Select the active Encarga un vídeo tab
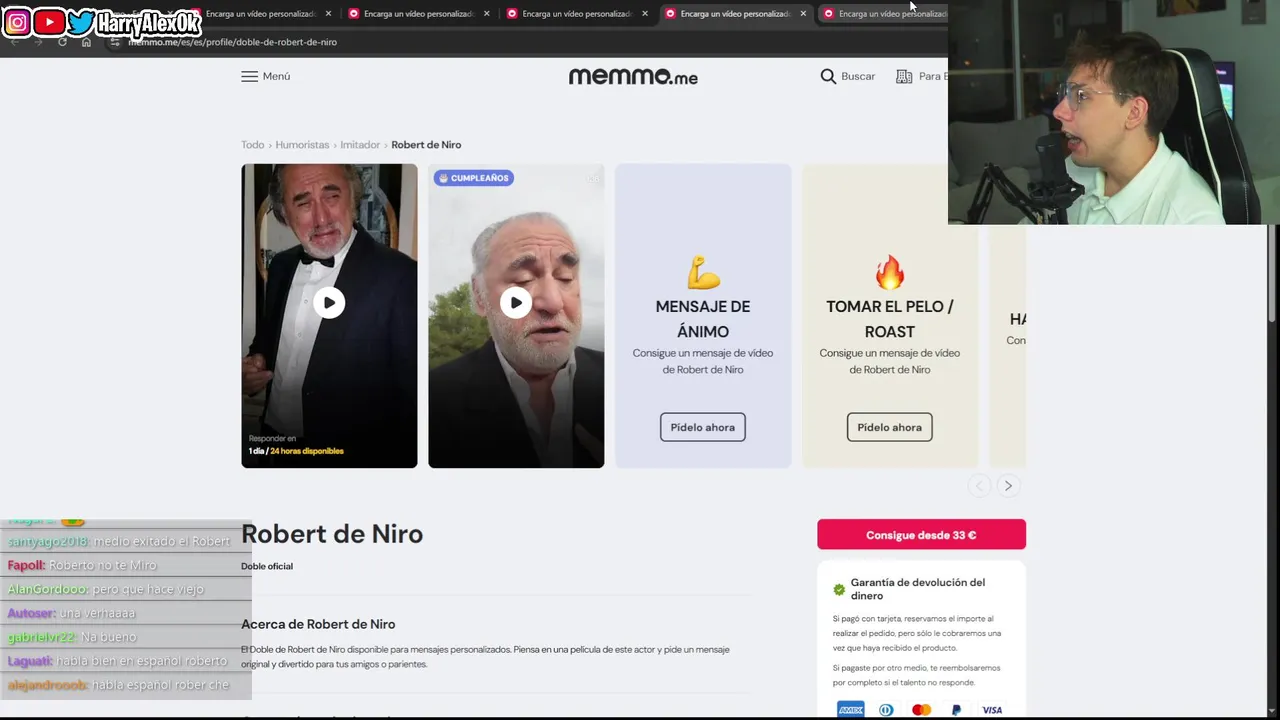The width and height of the screenshot is (1280, 720). (x=735, y=14)
